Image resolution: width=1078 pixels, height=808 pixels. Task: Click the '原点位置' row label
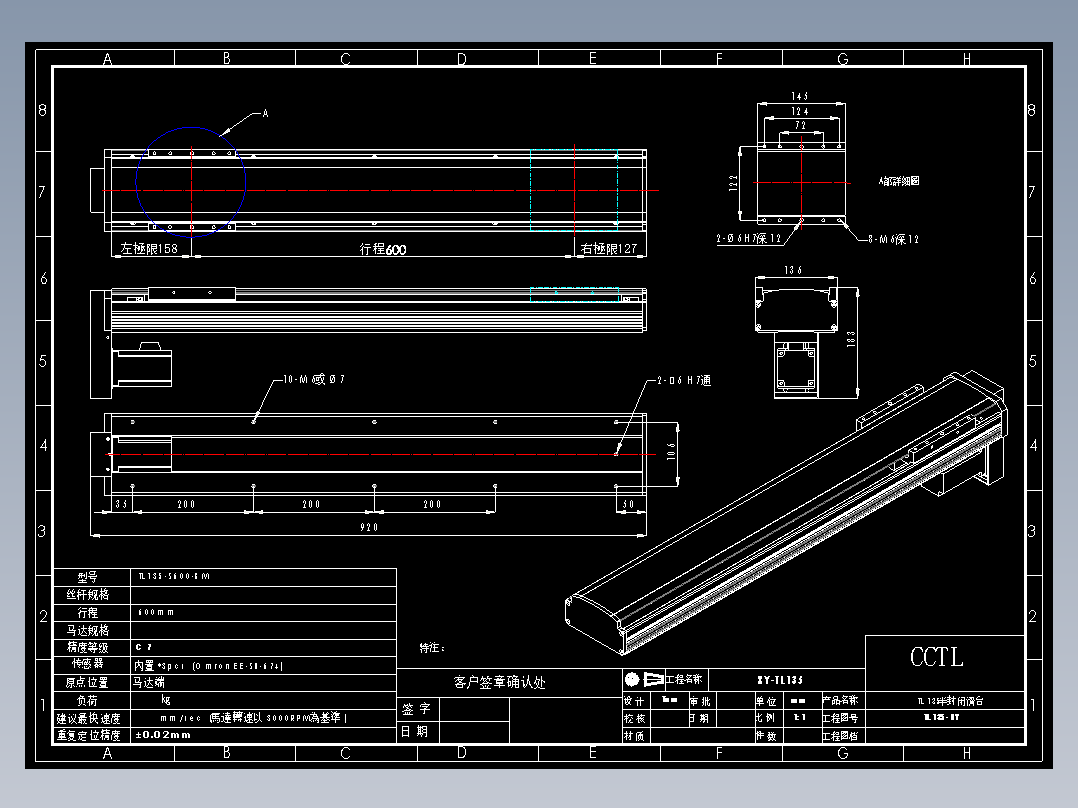point(87,683)
